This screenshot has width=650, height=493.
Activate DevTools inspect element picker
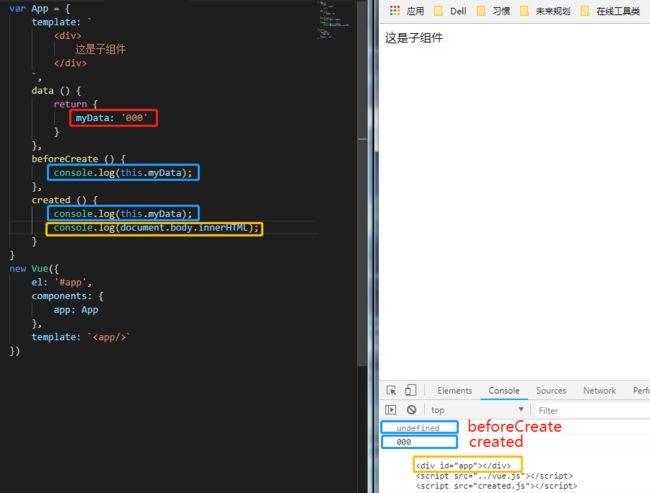tap(391, 390)
